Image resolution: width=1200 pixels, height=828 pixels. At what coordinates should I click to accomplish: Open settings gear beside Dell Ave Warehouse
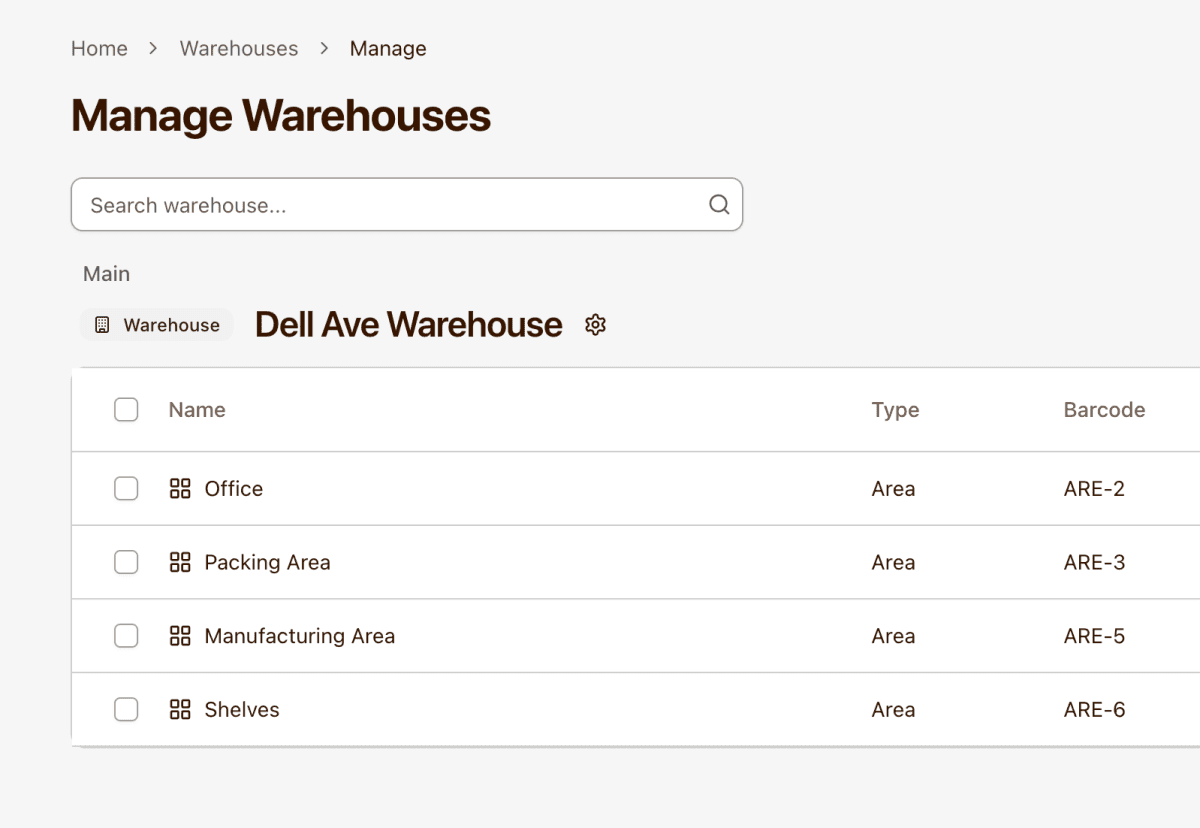tap(596, 325)
